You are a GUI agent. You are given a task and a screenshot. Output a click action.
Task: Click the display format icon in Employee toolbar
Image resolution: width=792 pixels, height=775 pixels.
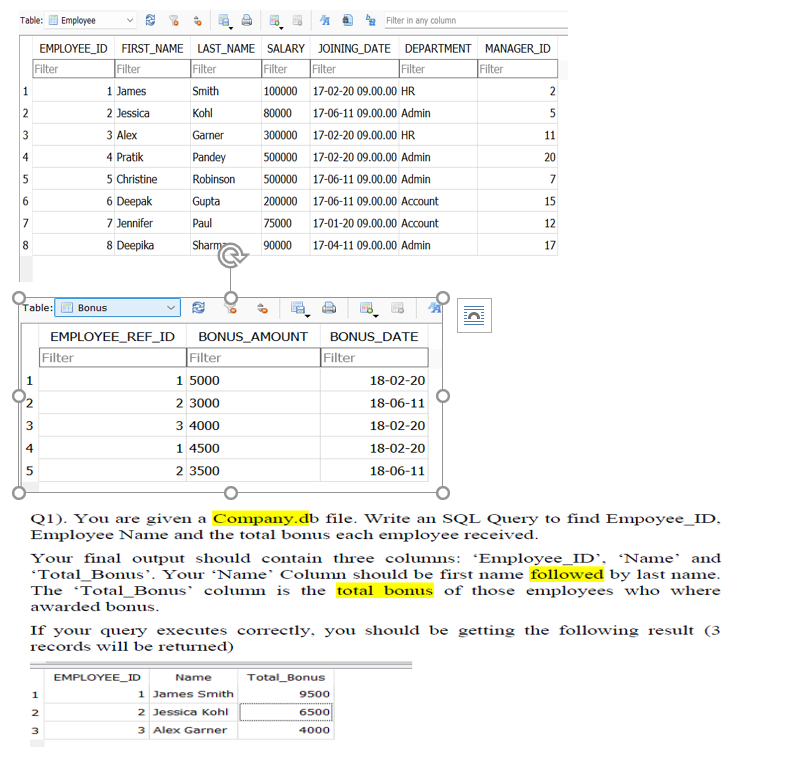347,20
